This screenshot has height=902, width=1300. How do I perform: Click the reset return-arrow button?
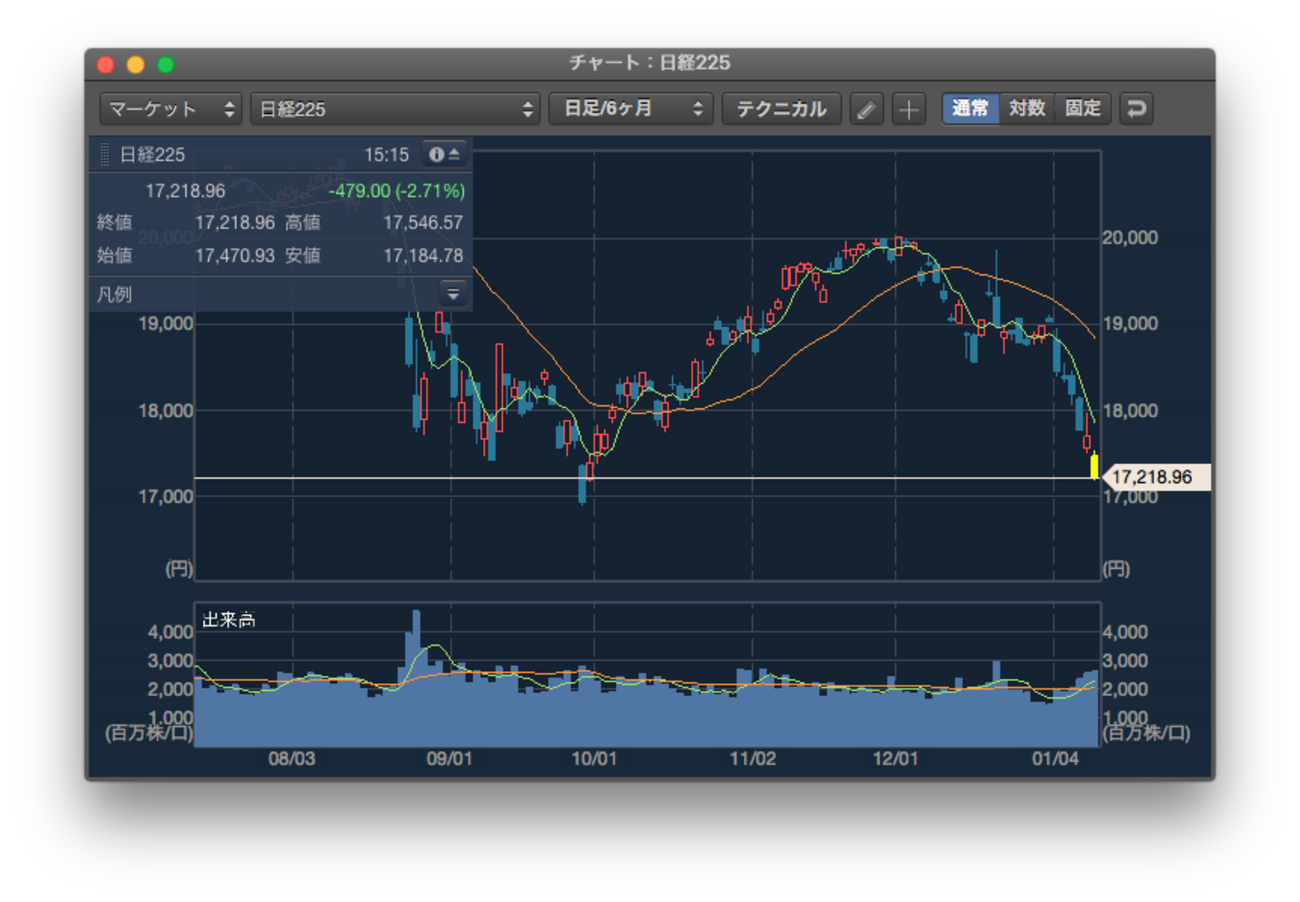pos(1135,109)
